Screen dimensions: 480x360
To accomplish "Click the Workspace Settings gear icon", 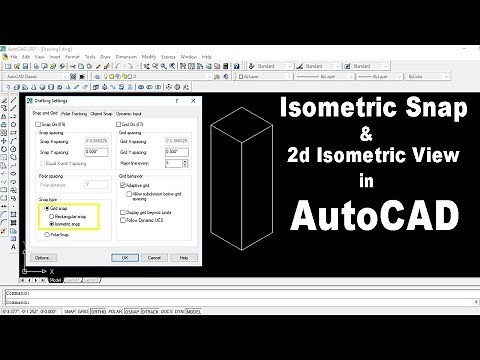I will [x=73, y=77].
